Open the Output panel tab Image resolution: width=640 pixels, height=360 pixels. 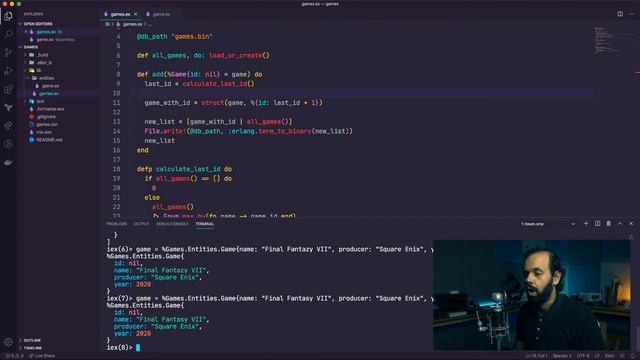coord(142,224)
